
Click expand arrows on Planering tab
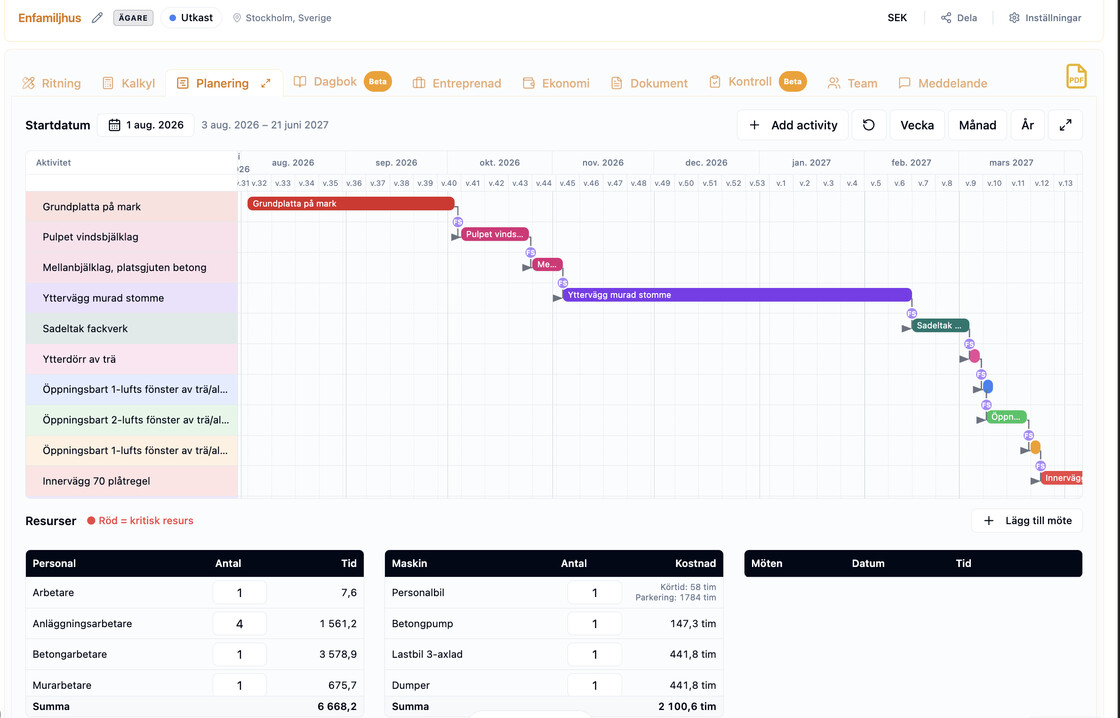(x=266, y=84)
